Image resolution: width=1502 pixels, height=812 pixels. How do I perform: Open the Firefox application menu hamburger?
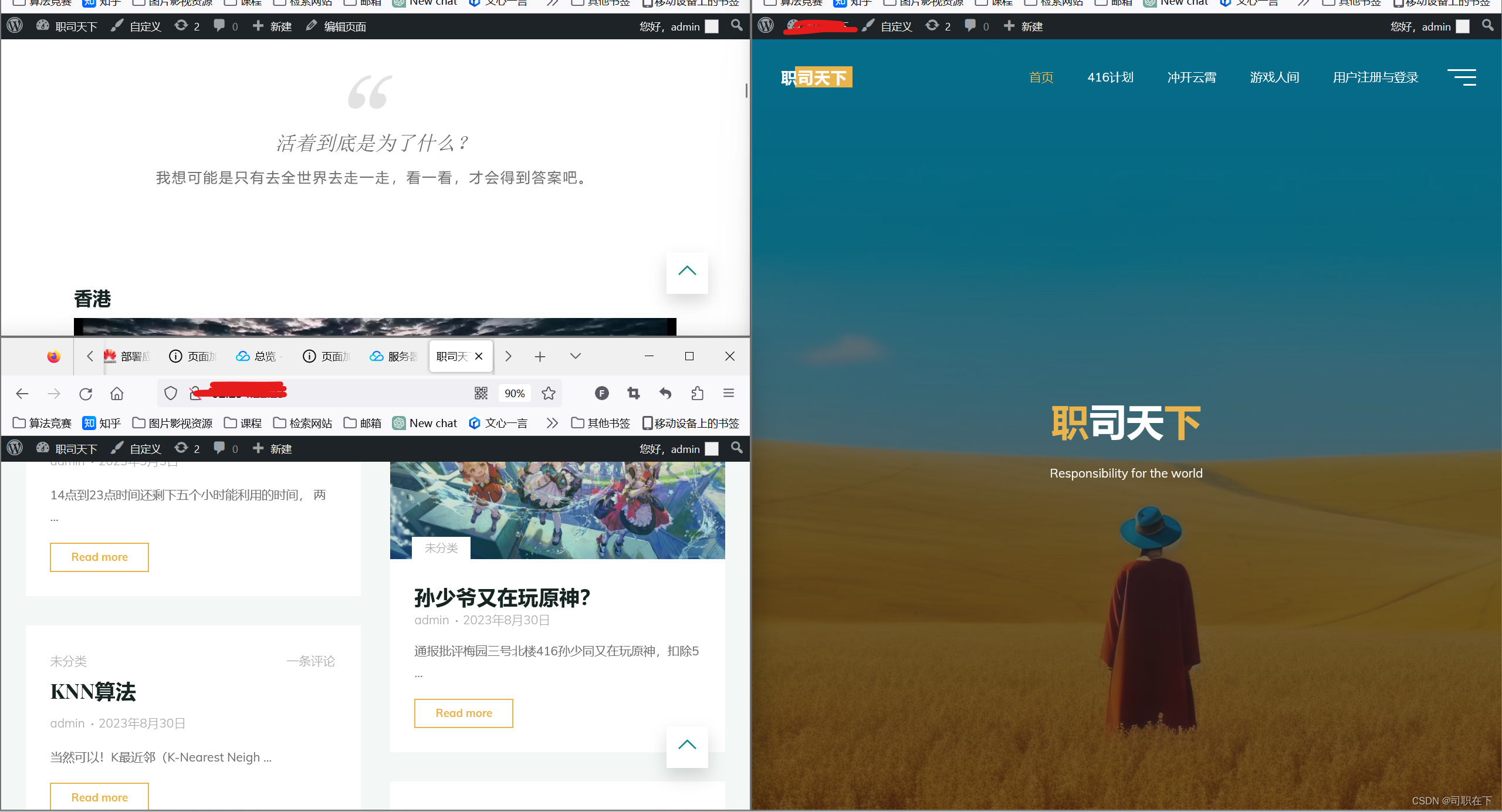pyautogui.click(x=729, y=393)
